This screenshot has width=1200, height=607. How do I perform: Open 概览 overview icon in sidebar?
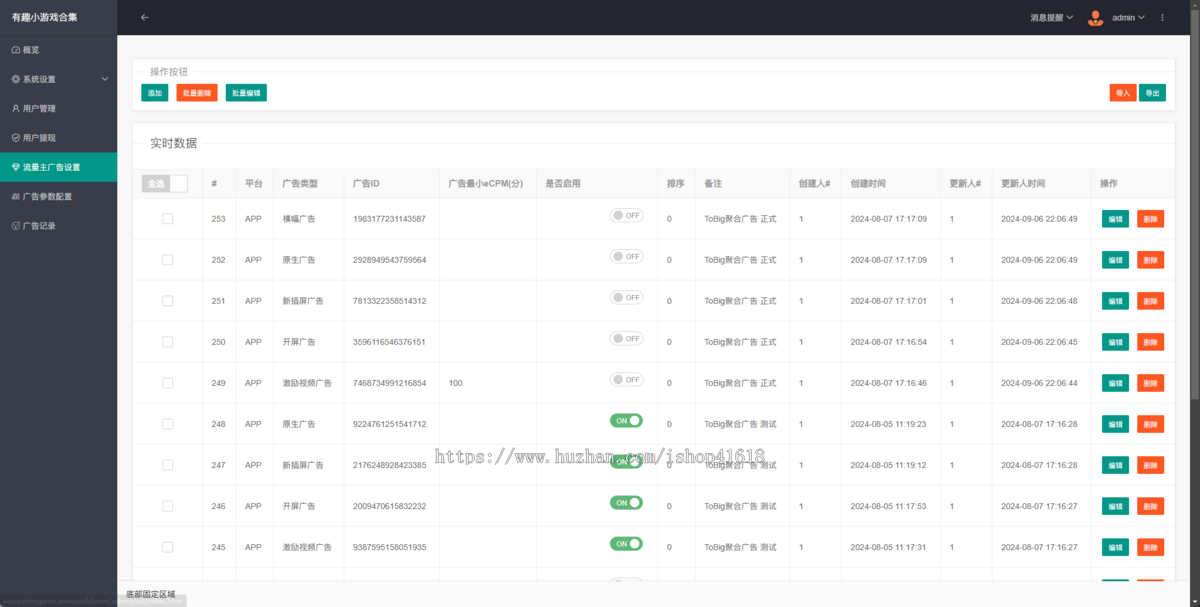[15, 49]
